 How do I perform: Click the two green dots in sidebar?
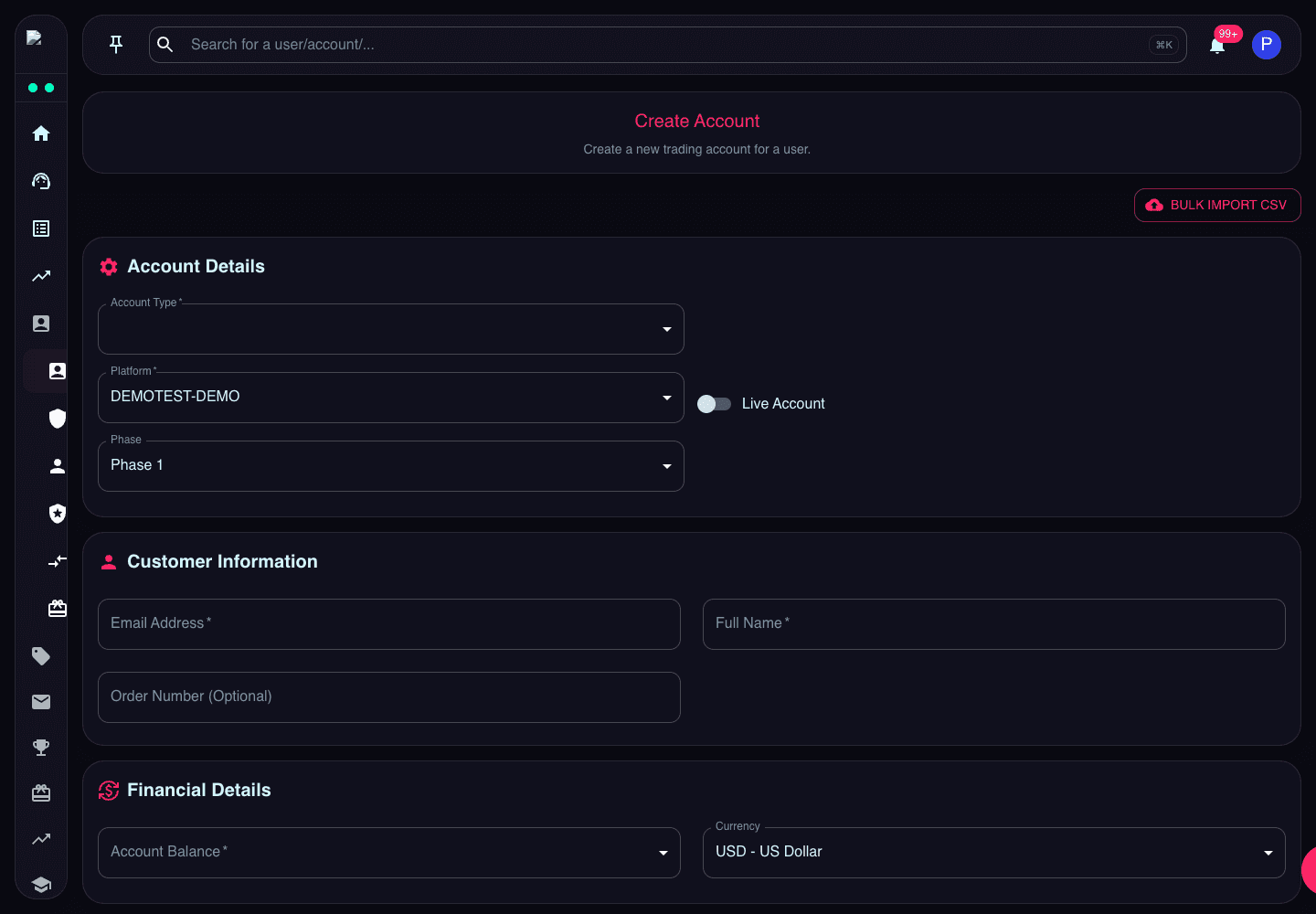[41, 88]
